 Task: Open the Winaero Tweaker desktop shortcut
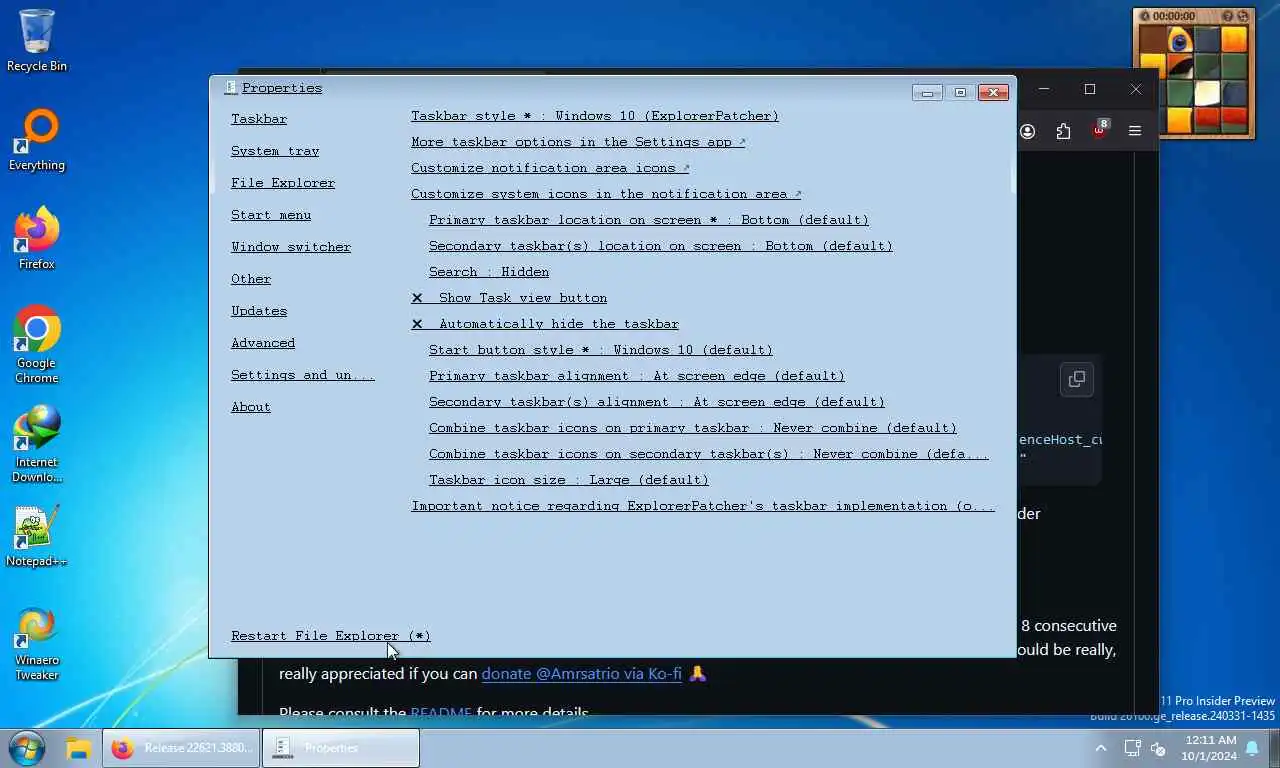[37, 642]
